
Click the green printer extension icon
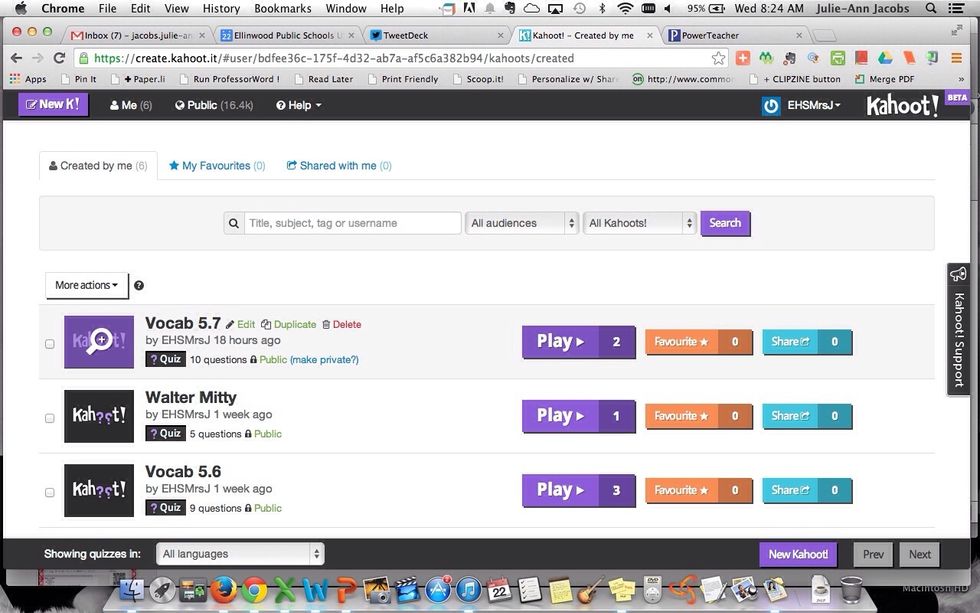838,58
